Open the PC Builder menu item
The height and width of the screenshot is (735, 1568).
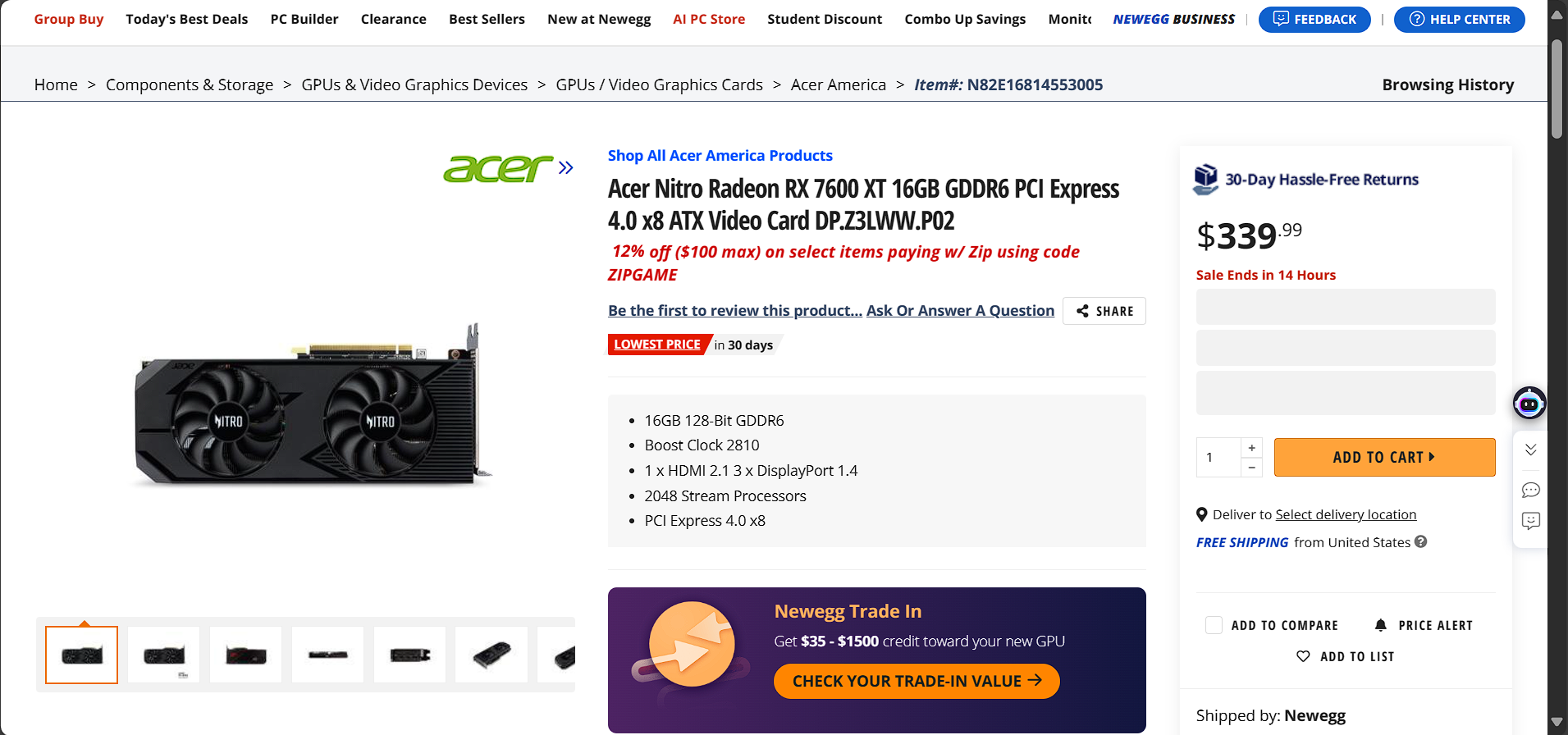(304, 19)
